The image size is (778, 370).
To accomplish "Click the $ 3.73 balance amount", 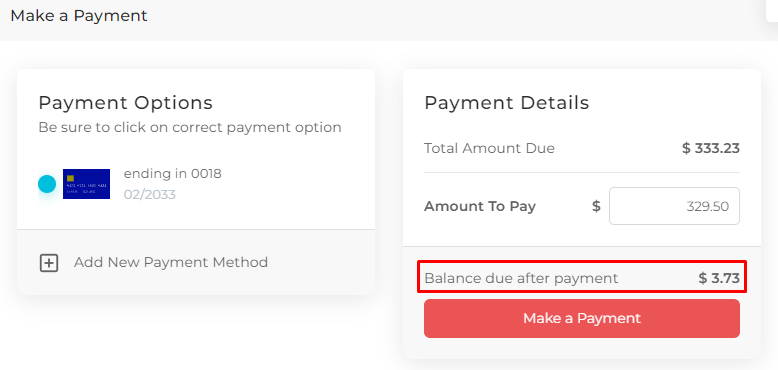I will (719, 278).
